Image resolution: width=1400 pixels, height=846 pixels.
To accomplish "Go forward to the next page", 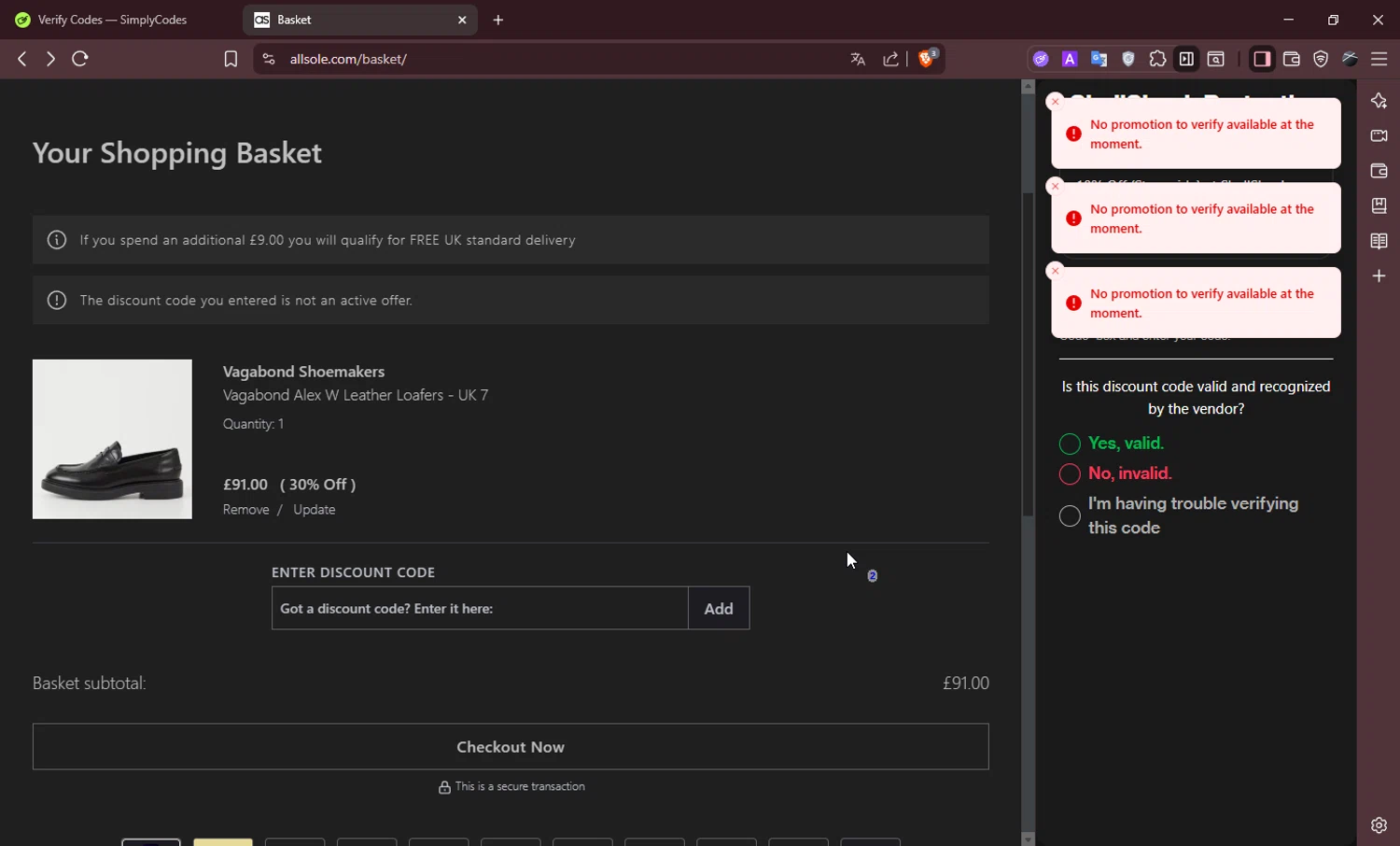I will [x=50, y=59].
